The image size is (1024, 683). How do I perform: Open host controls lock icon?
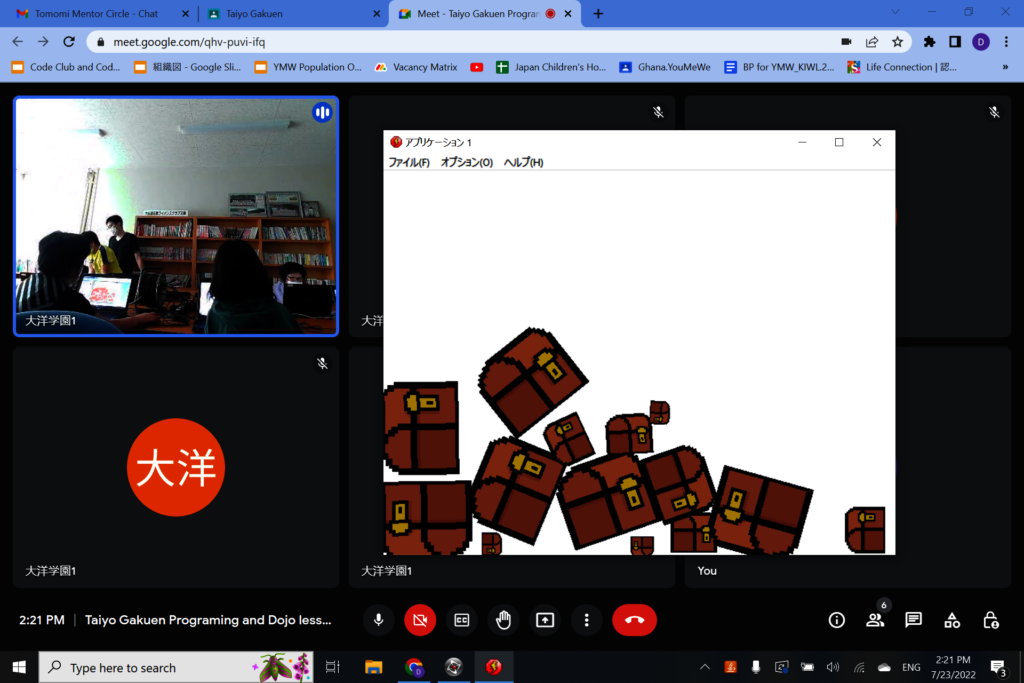tap(991, 620)
